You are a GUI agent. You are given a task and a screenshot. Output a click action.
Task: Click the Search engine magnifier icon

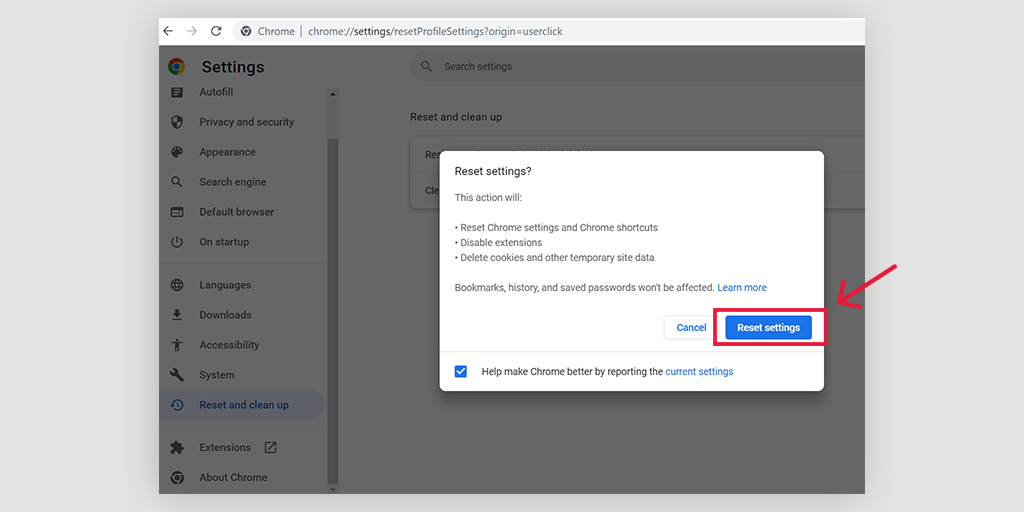coord(177,182)
